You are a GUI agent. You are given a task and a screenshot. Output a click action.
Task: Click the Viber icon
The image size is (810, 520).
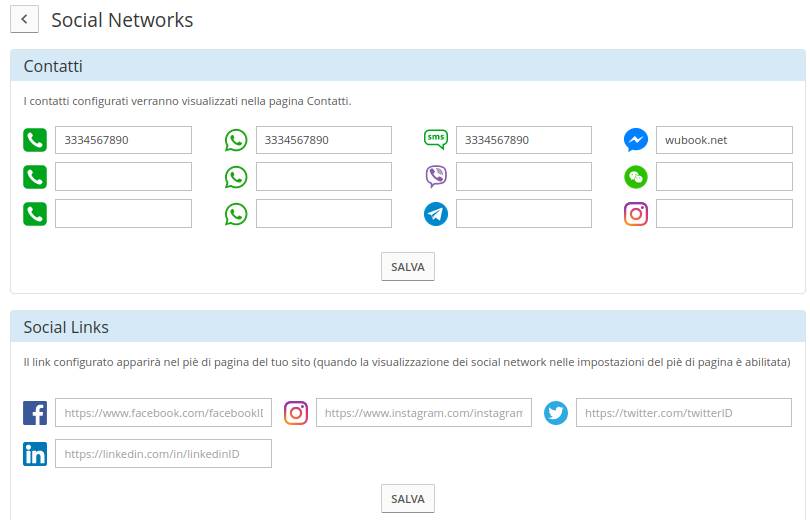(436, 177)
